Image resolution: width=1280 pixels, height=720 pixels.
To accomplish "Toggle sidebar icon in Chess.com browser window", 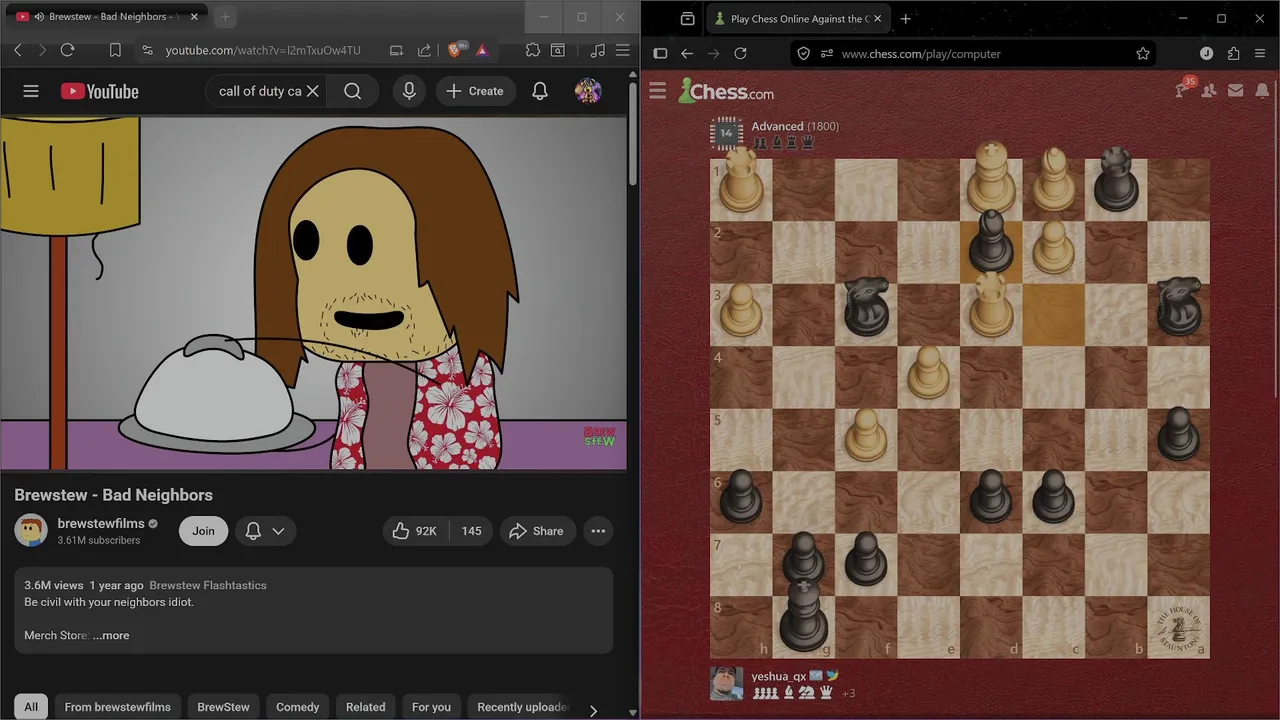I will (660, 54).
